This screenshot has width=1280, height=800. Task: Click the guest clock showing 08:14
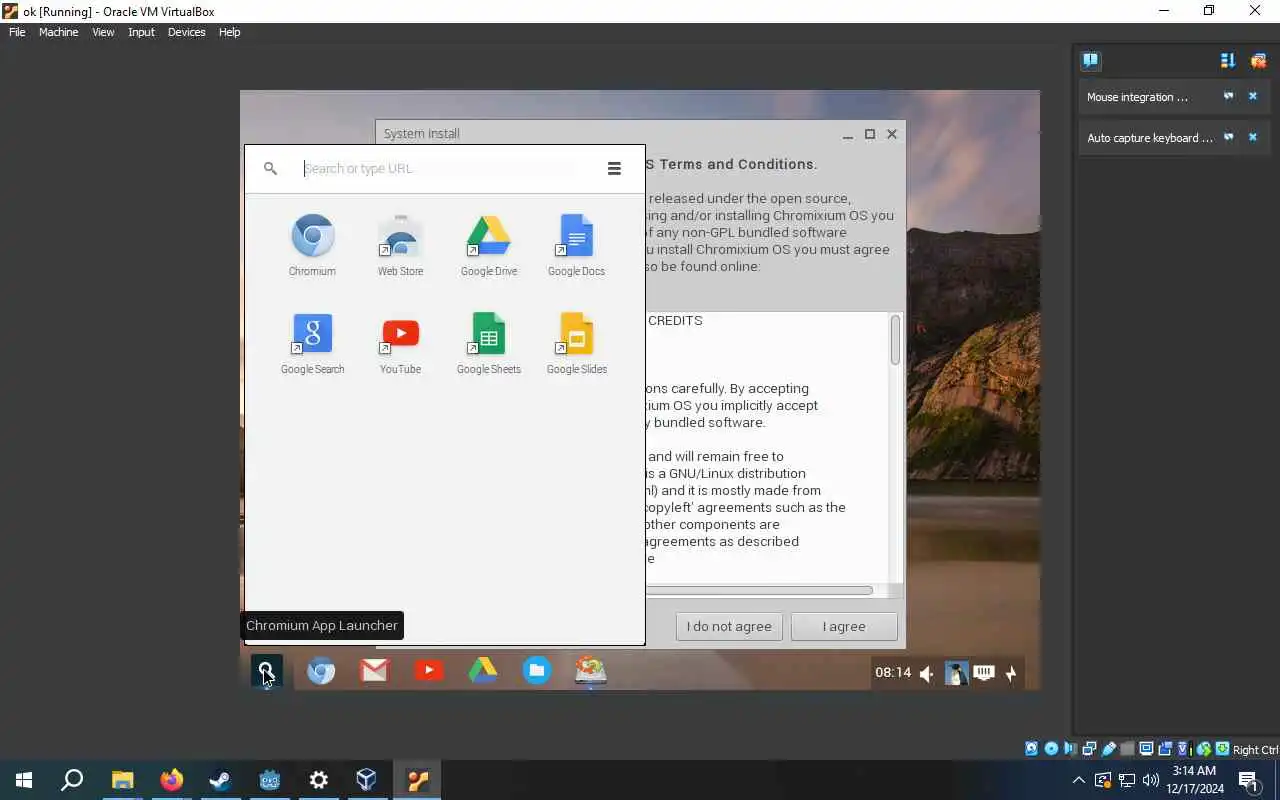point(893,673)
